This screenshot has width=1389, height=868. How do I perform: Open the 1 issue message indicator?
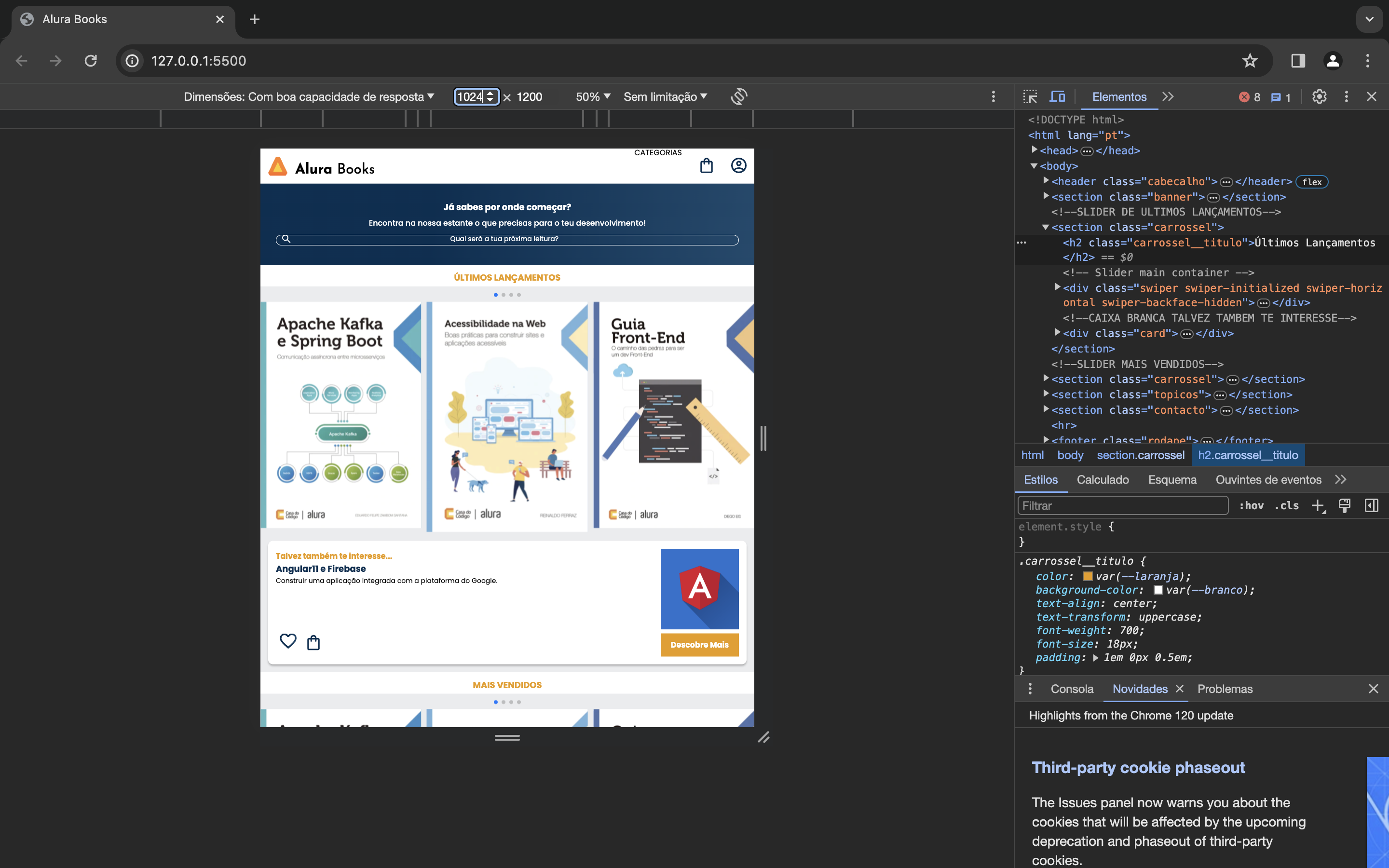pyautogui.click(x=1280, y=97)
